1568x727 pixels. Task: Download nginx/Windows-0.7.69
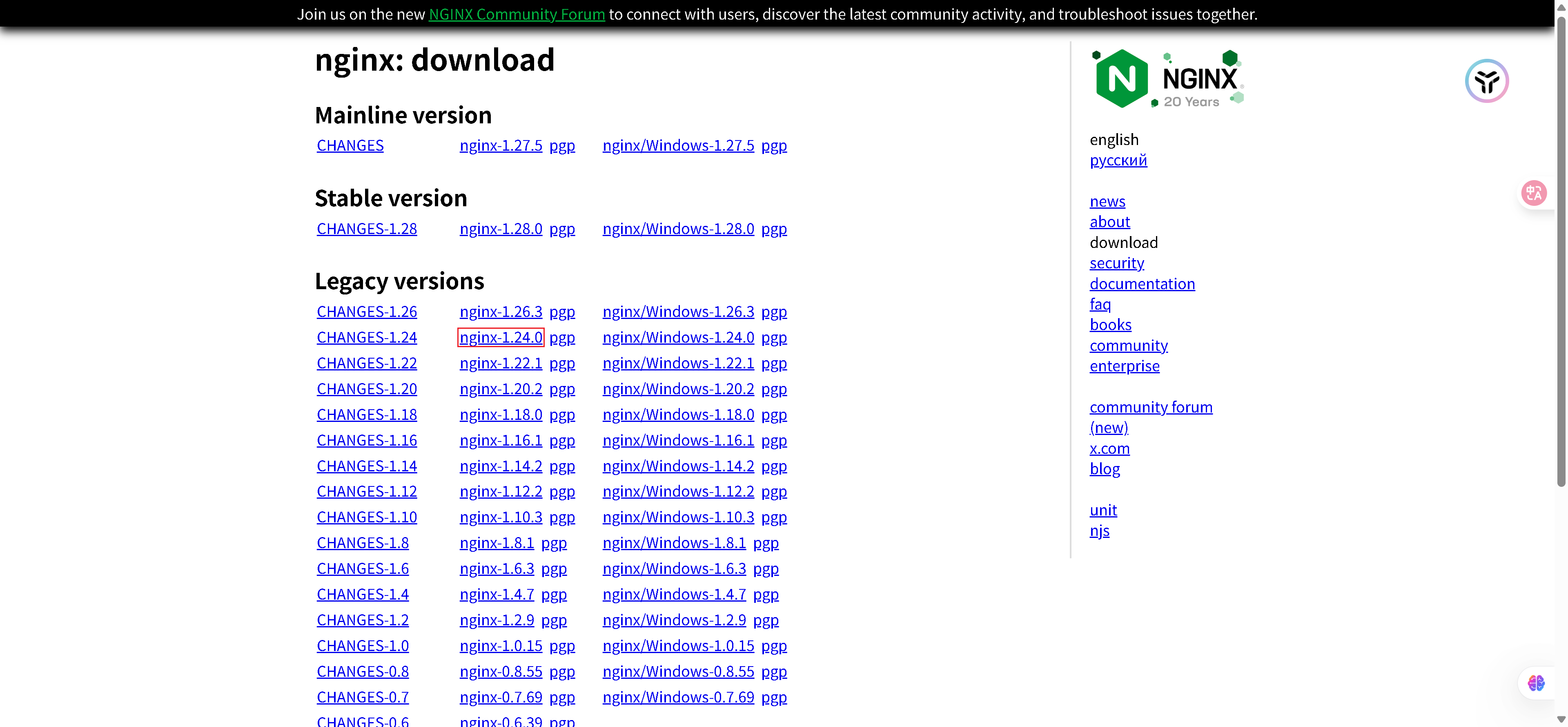click(678, 697)
